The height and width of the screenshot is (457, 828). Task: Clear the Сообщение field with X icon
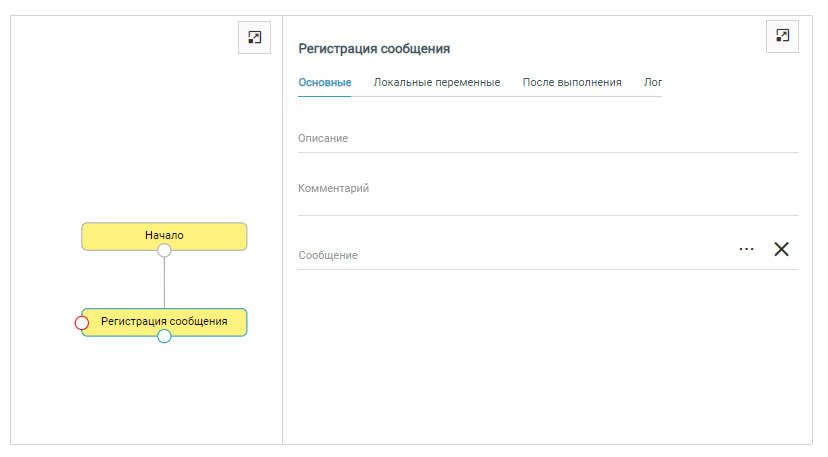point(781,249)
